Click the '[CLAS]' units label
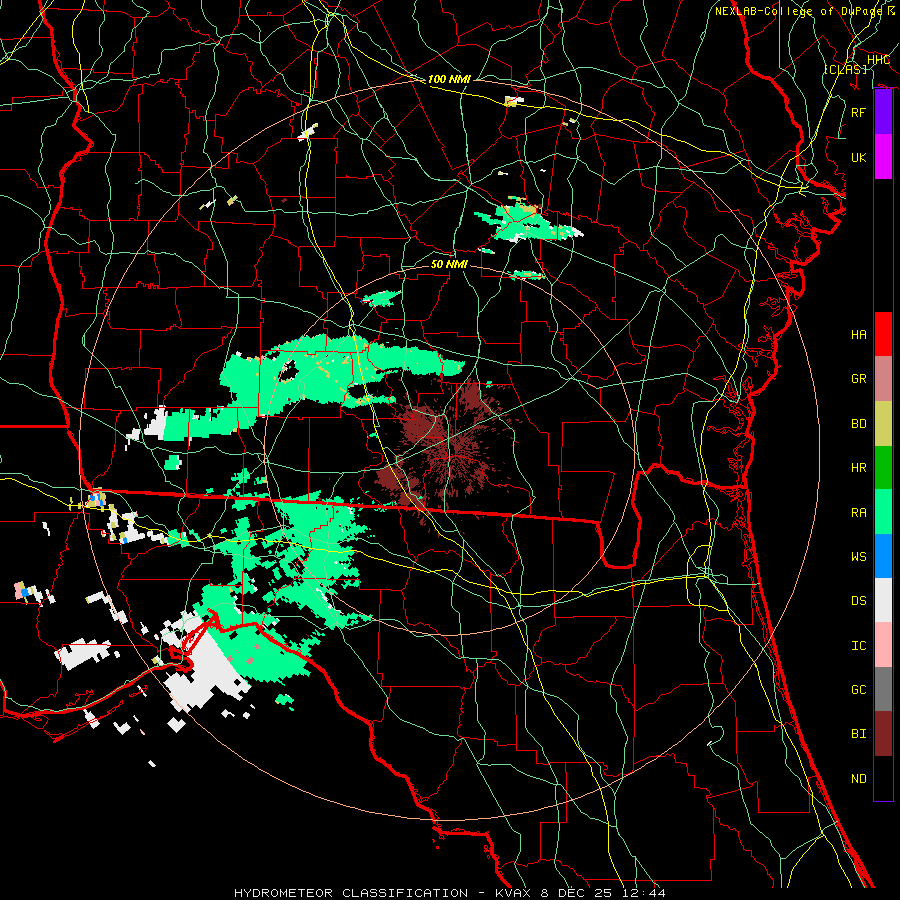The image size is (900, 900). coord(845,69)
